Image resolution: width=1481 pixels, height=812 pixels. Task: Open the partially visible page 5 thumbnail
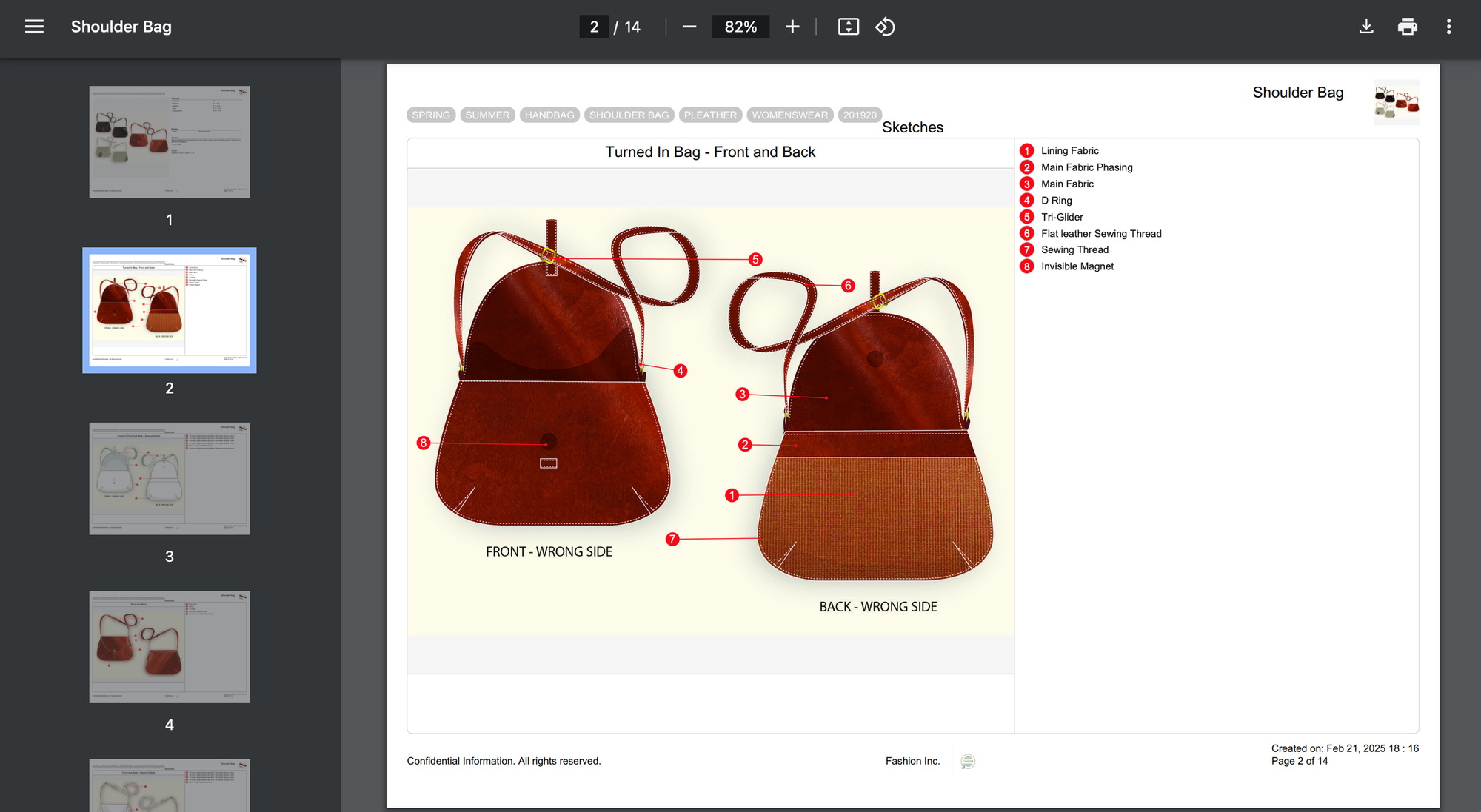(170, 785)
